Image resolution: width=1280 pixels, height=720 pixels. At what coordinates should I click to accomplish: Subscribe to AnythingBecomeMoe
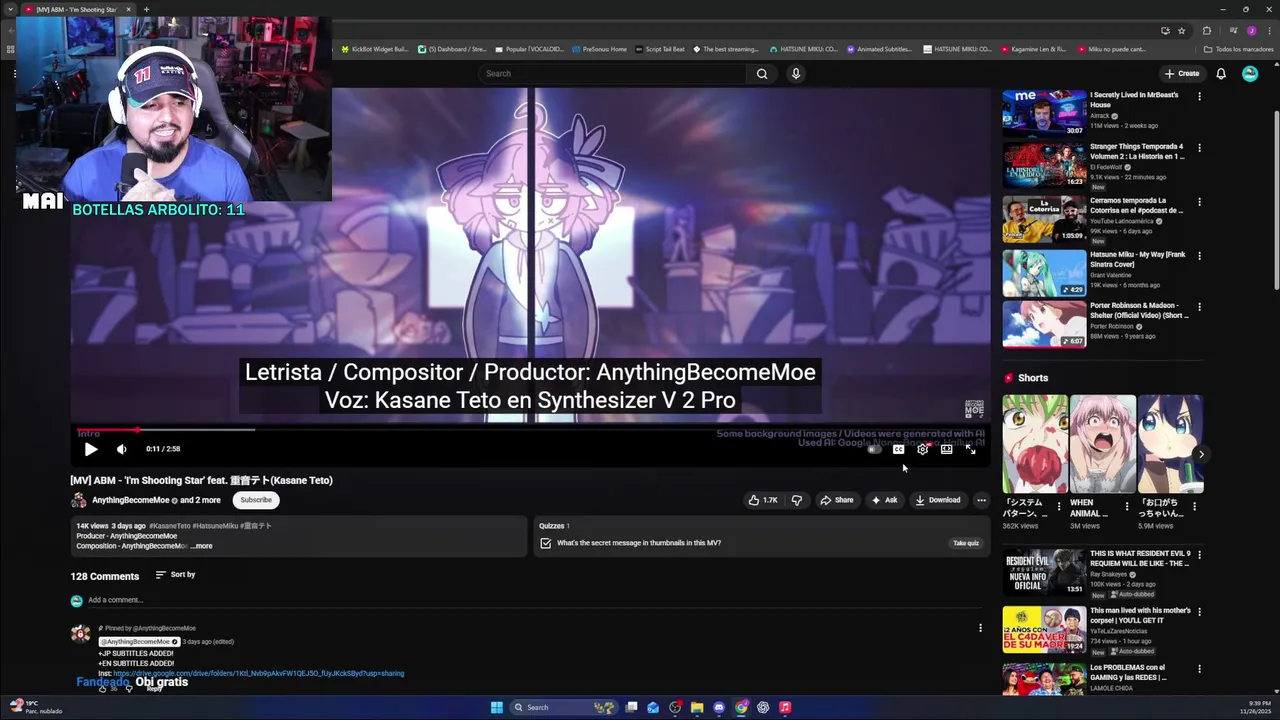pos(256,500)
